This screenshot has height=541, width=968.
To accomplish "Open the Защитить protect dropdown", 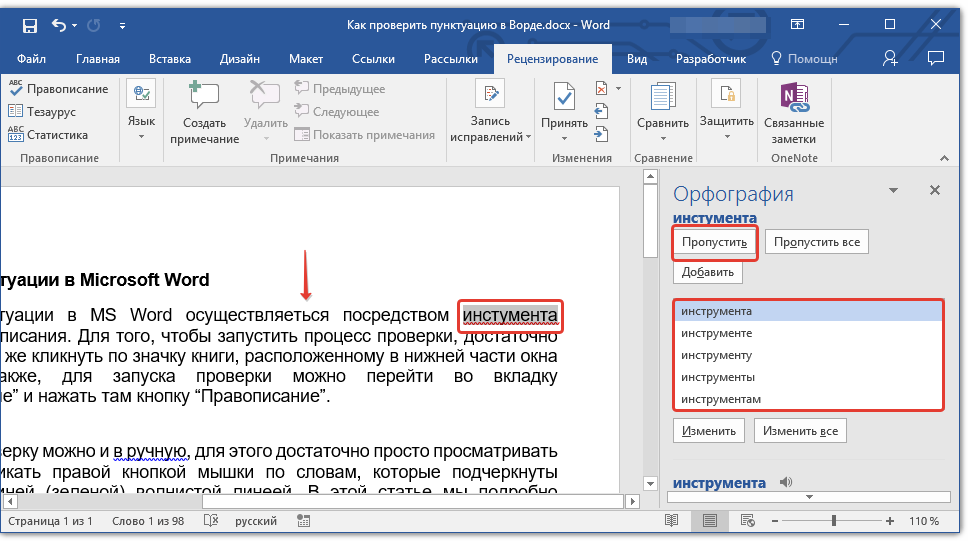I will (726, 125).
